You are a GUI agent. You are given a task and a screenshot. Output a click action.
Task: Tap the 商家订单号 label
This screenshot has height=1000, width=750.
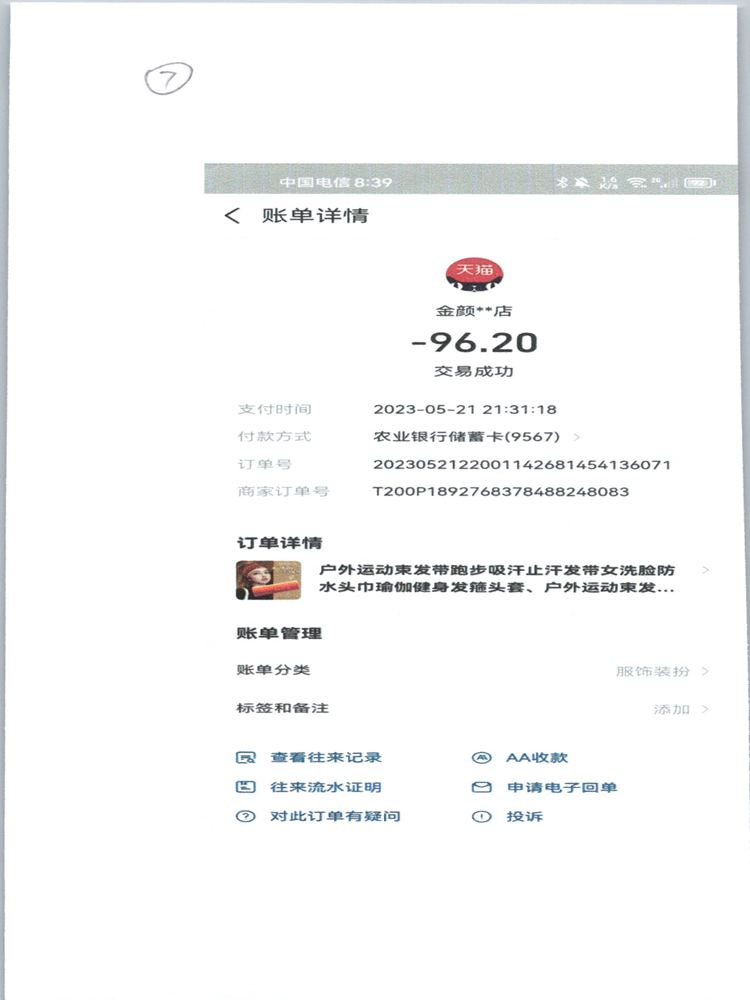[x=283, y=492]
